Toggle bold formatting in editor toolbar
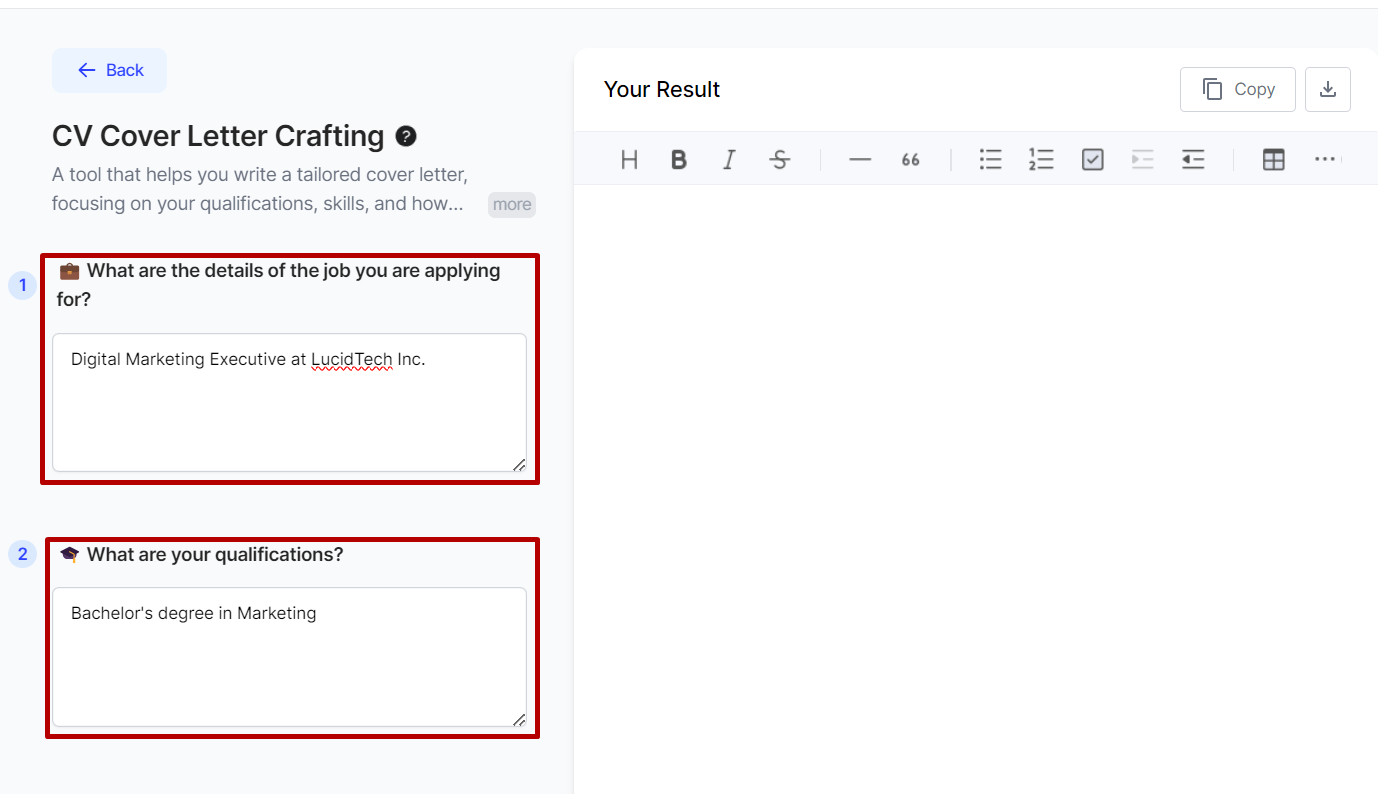The image size is (1378, 794). pyautogui.click(x=679, y=160)
